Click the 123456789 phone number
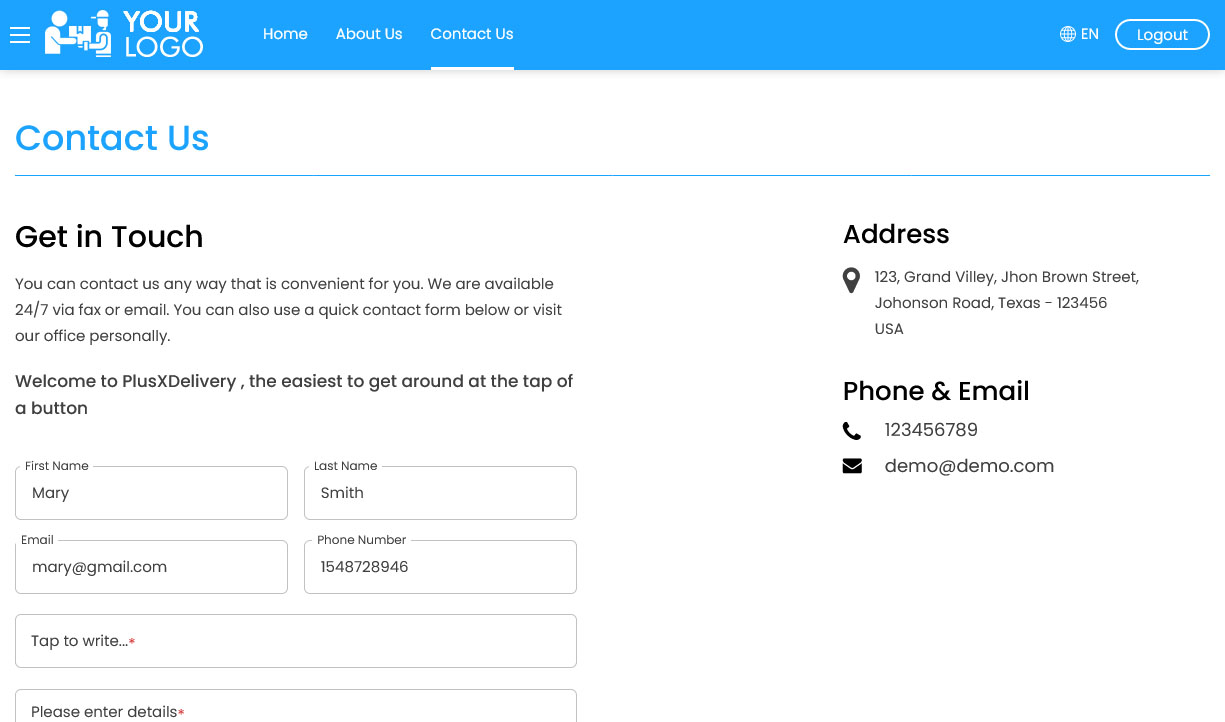The width and height of the screenshot is (1225, 722). (x=931, y=430)
